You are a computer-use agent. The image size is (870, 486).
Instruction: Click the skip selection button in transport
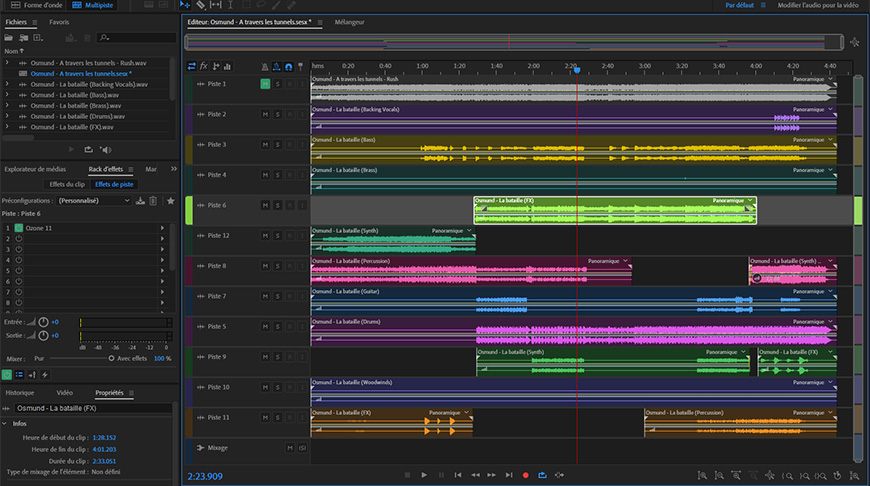tap(559, 475)
